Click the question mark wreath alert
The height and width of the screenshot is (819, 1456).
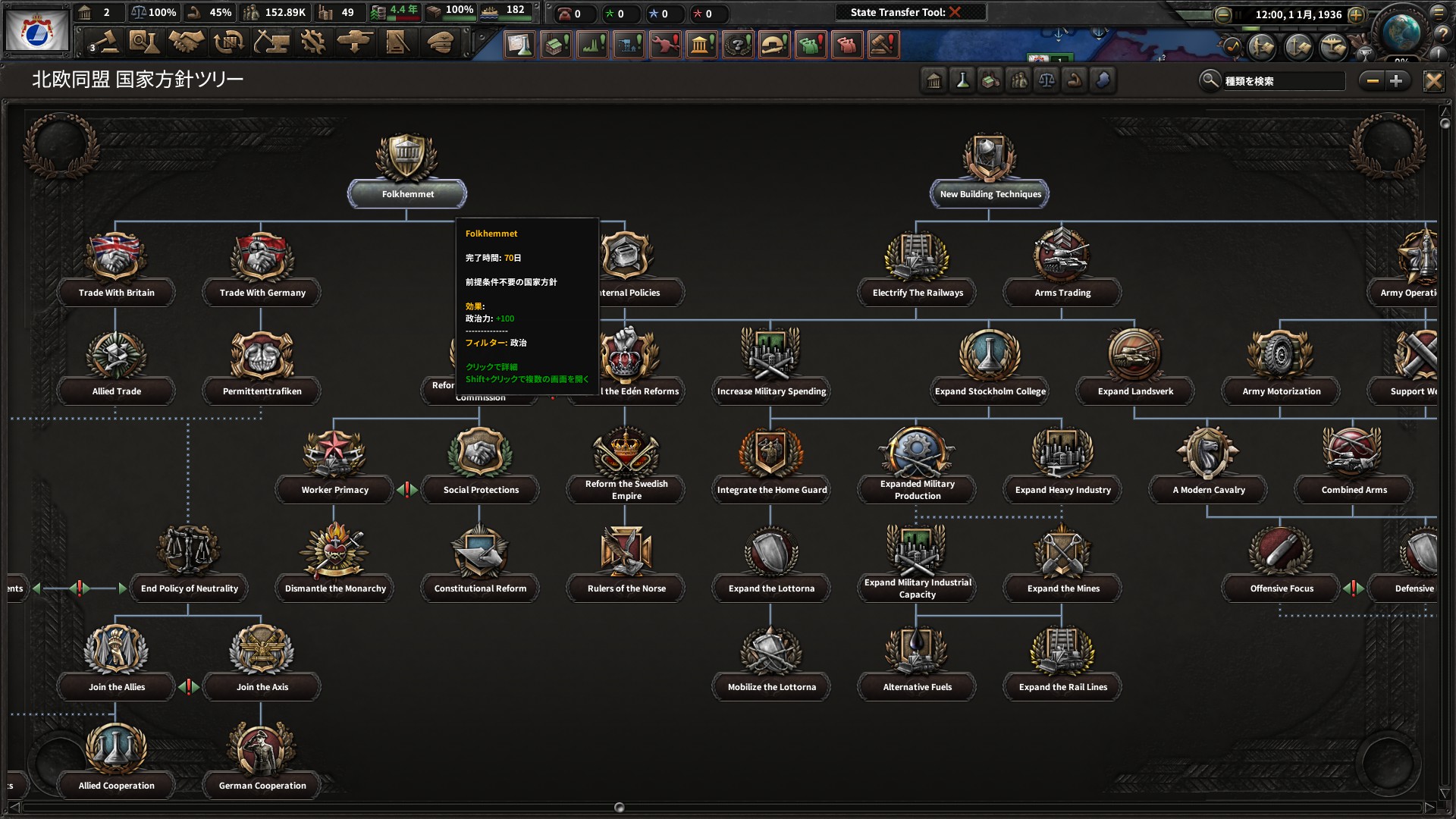click(738, 45)
